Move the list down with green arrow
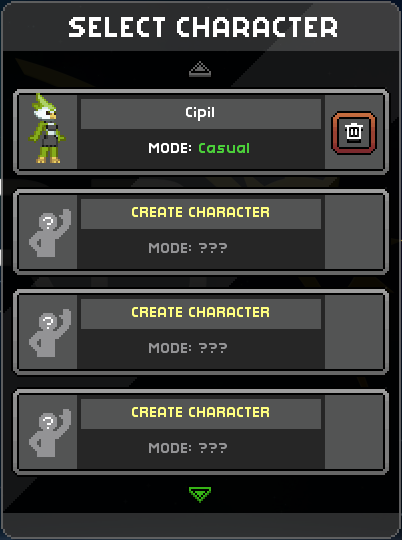 (x=200, y=494)
